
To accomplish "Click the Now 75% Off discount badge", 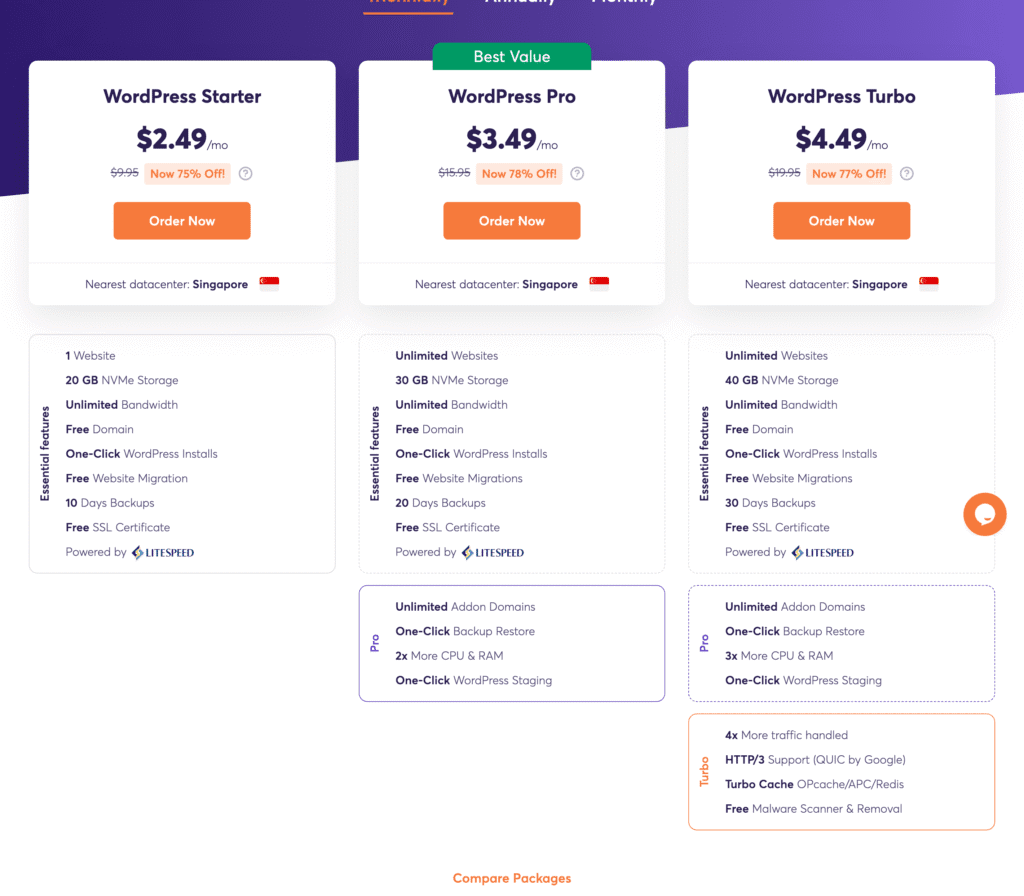I will pyautogui.click(x=187, y=174).
